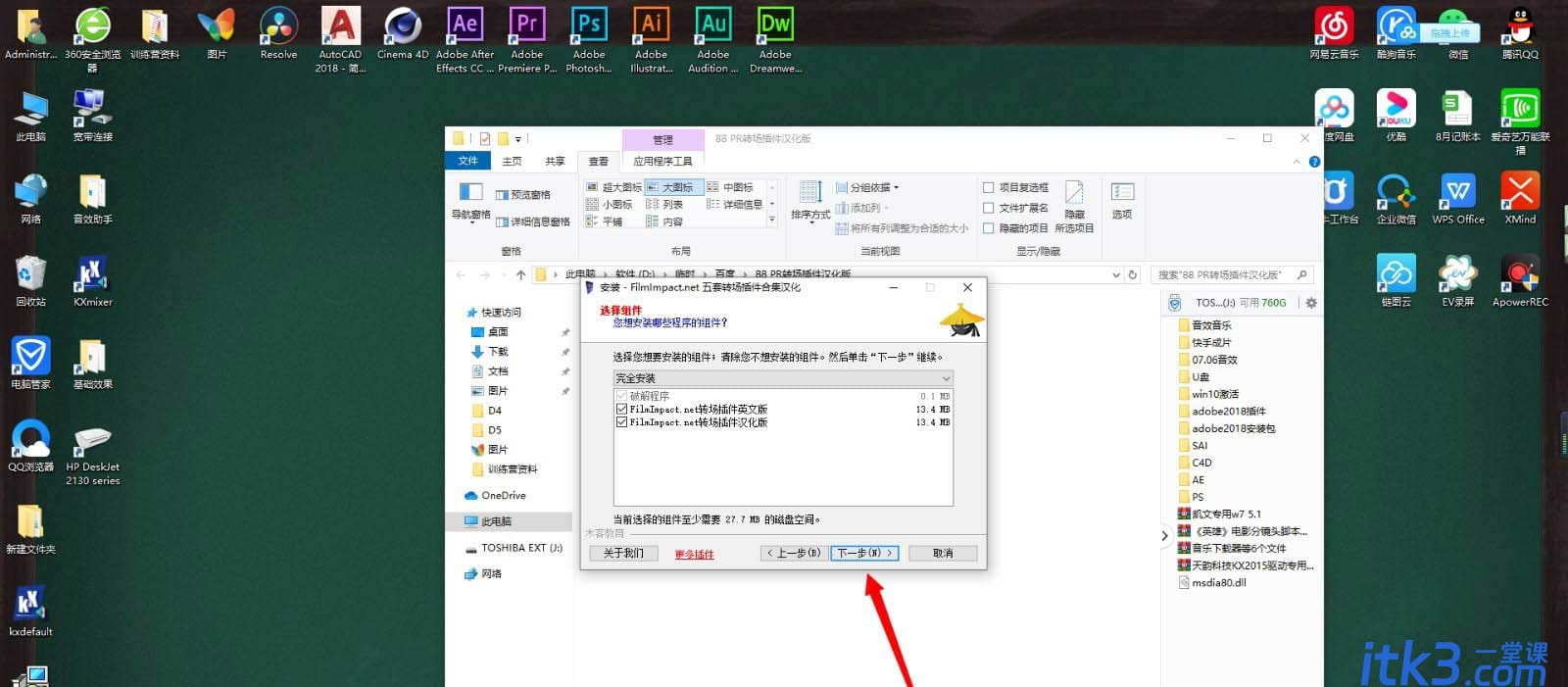Click 下一步(N) button in installer
The height and width of the screenshot is (687, 1568).
864,553
